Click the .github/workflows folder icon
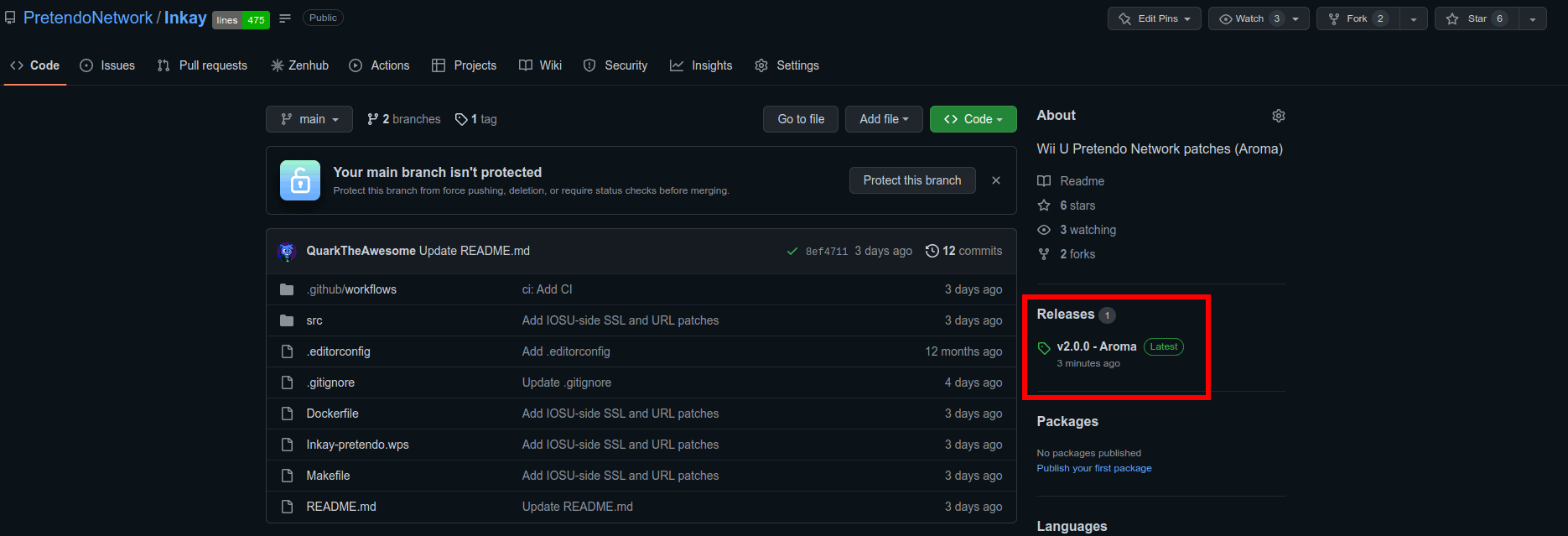1568x536 pixels. pos(287,289)
